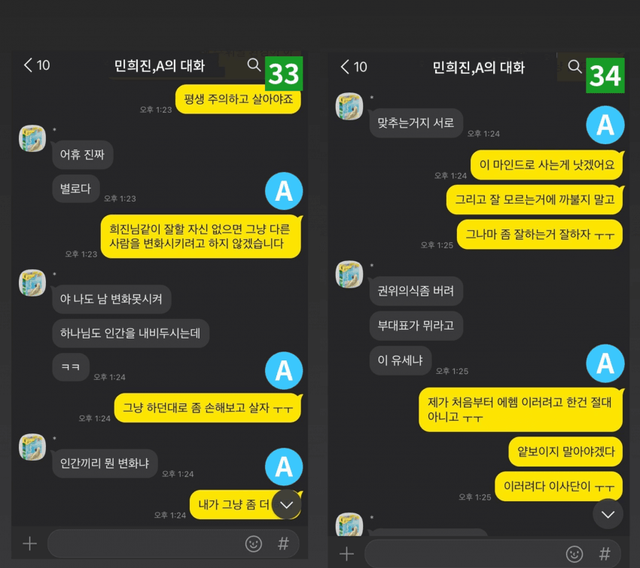Tap blue A avatar next to '별로다'
This screenshot has height=568, width=640.
coord(284,191)
